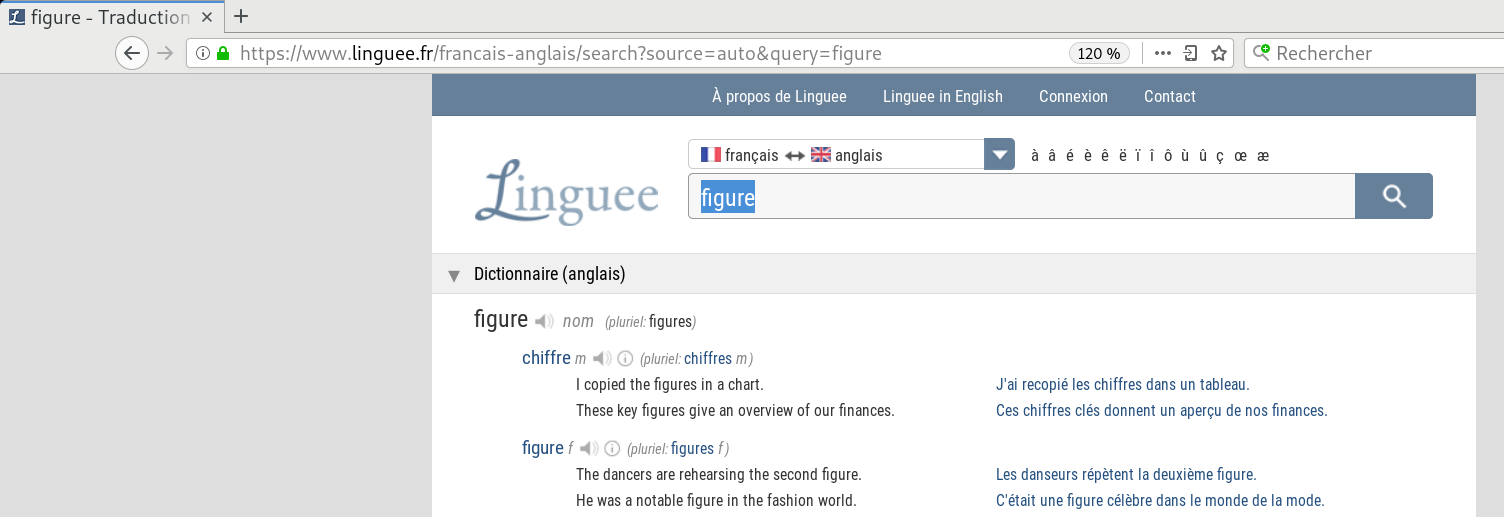1504x517 pixels.
Task: Insert the â special character
Action: 1053,156
